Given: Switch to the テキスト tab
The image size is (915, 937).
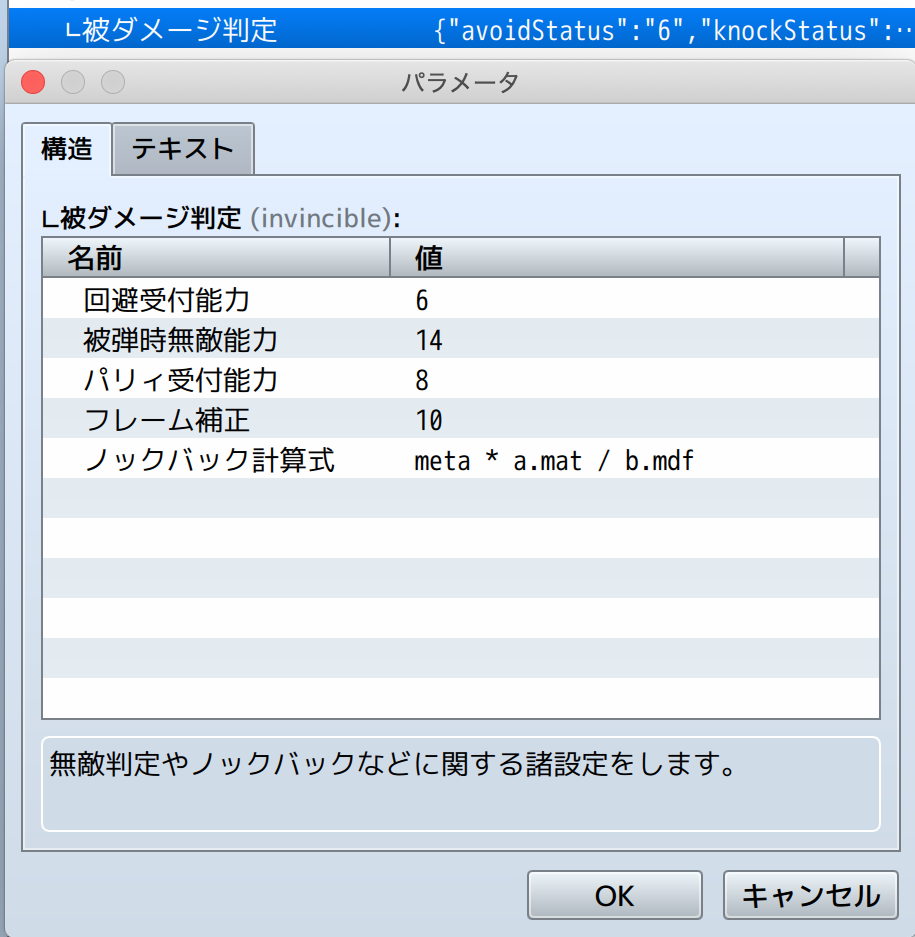Looking at the screenshot, I should [x=183, y=149].
